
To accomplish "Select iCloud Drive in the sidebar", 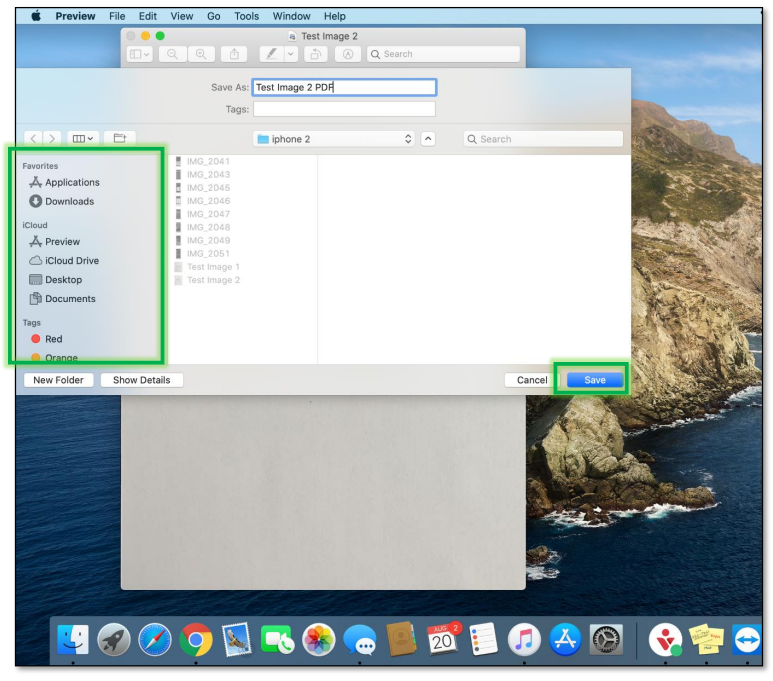I will (x=71, y=261).
